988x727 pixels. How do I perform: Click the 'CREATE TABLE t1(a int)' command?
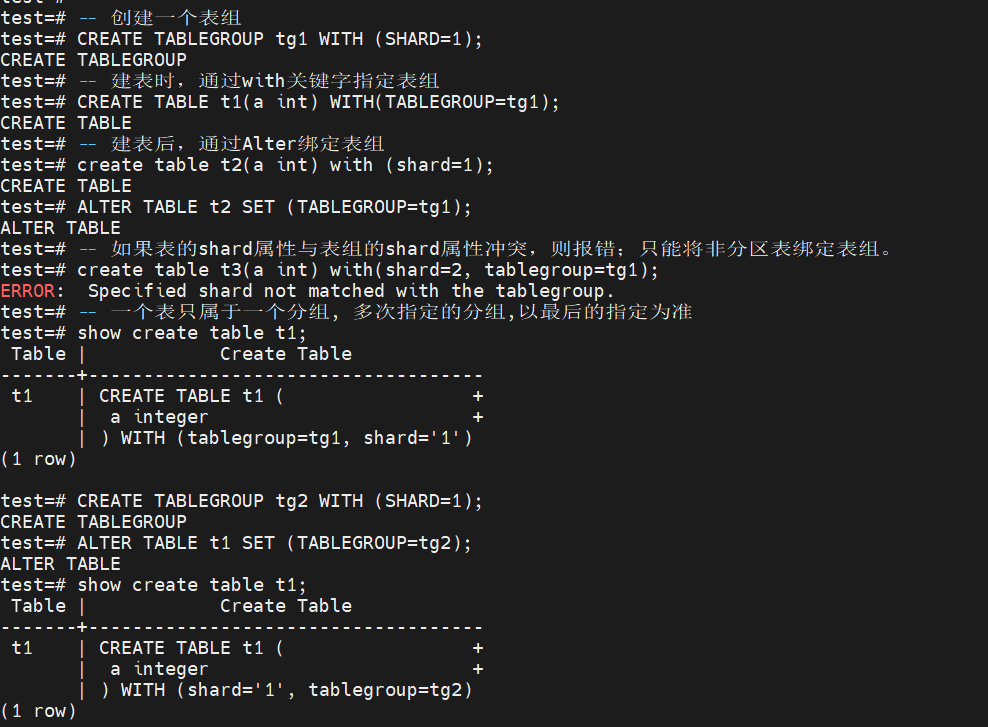tap(318, 102)
